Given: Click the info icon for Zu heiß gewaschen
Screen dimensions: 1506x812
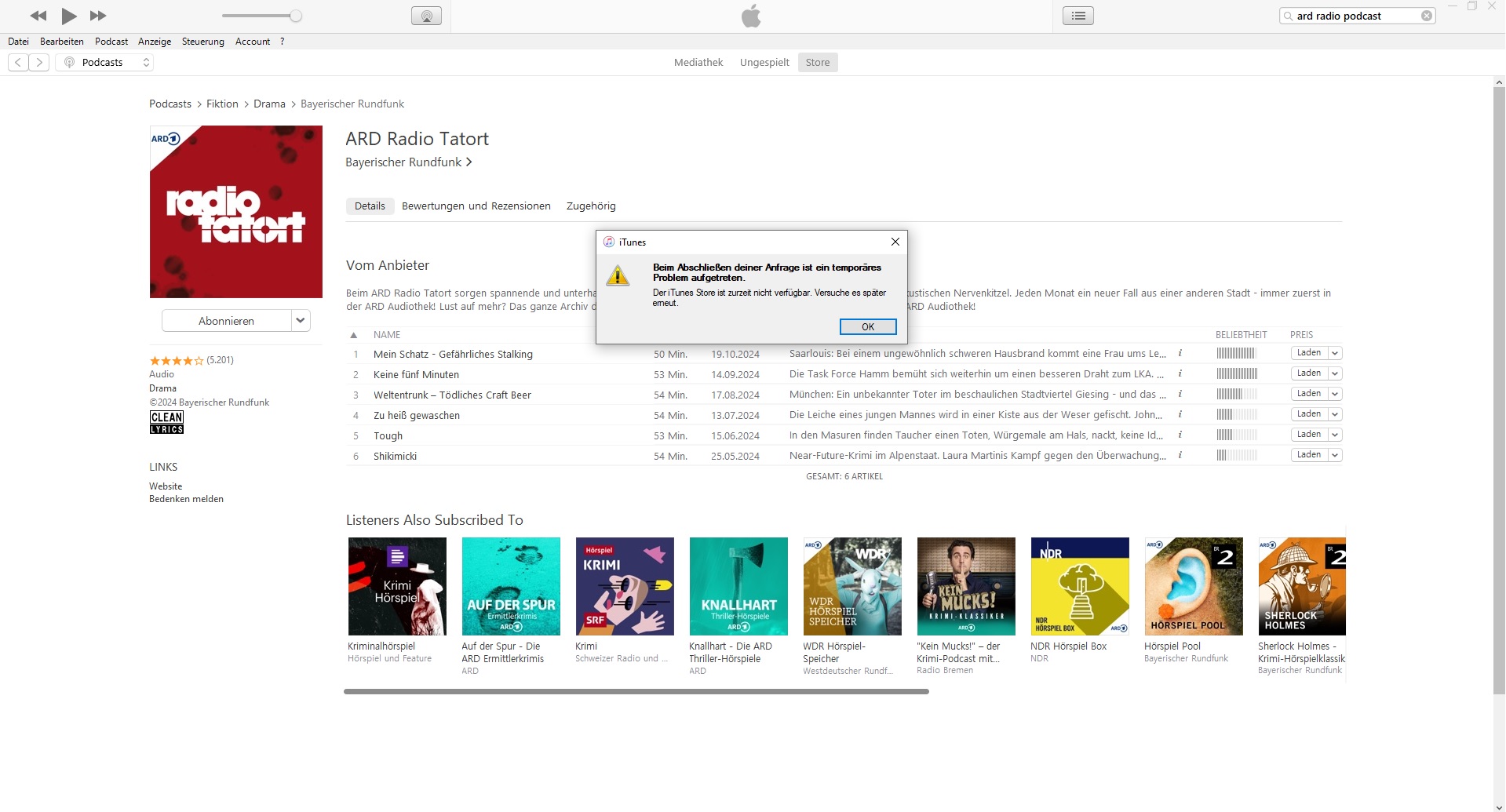Looking at the screenshot, I should pos(1180,414).
